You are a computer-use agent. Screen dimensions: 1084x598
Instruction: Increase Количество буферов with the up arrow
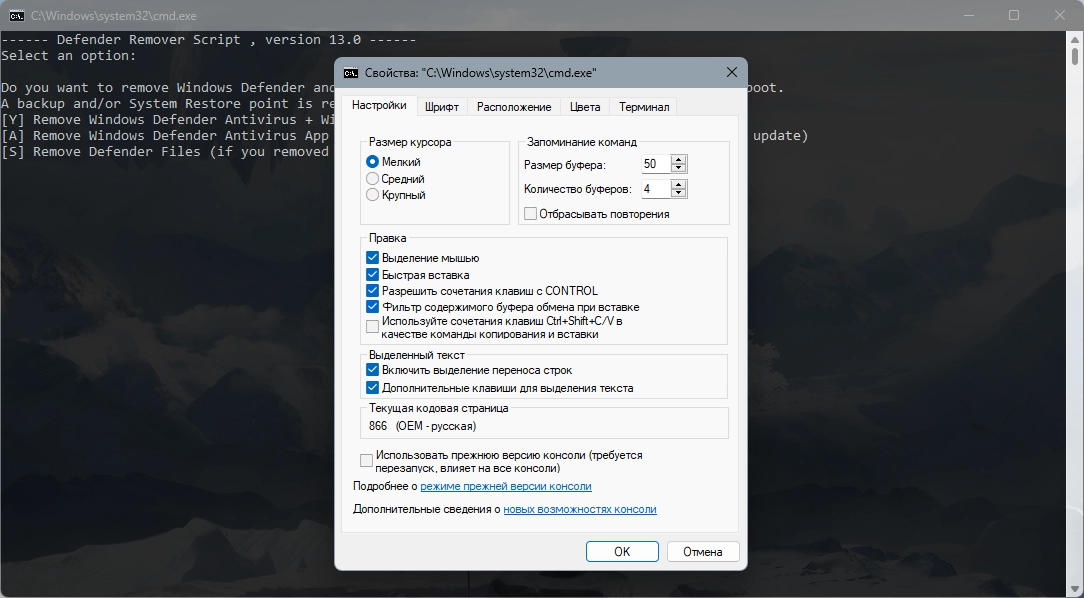click(x=679, y=185)
